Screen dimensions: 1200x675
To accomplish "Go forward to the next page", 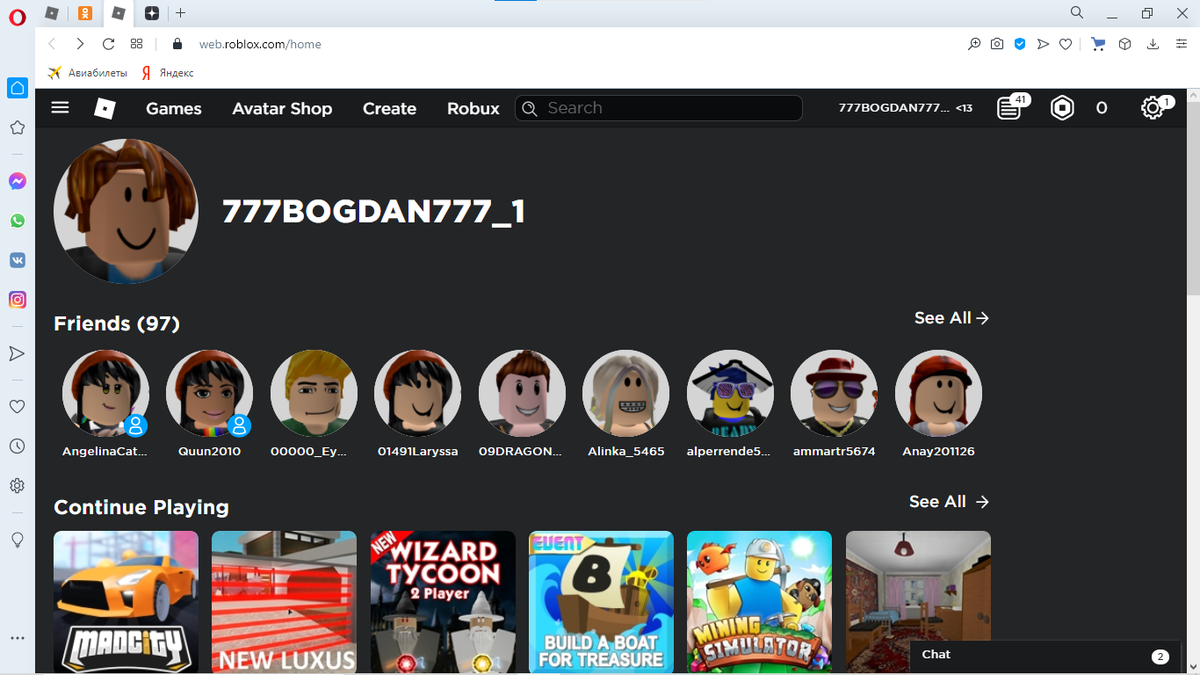I will [x=80, y=44].
